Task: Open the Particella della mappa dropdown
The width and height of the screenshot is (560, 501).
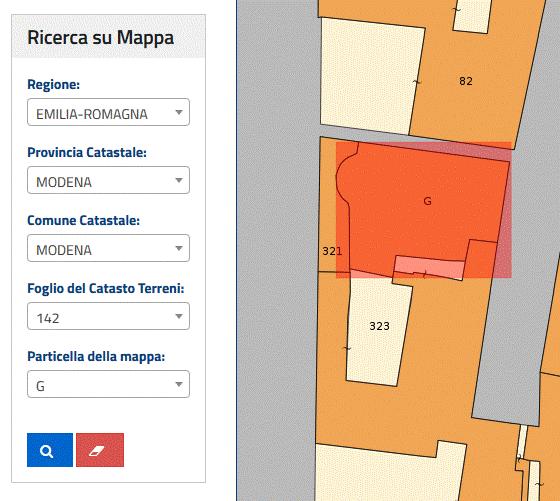Action: 108,384
